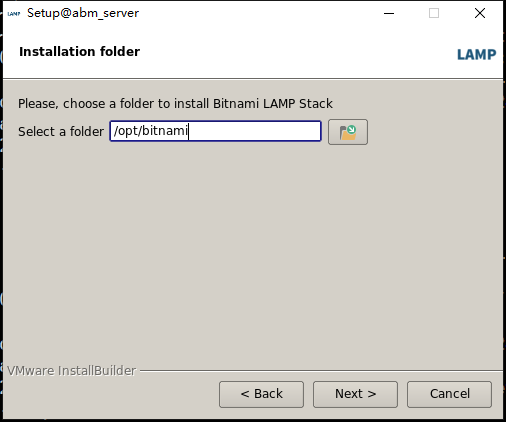Click the choose folder instruction text
Viewport: 506px width, 422px height.
[x=175, y=104]
